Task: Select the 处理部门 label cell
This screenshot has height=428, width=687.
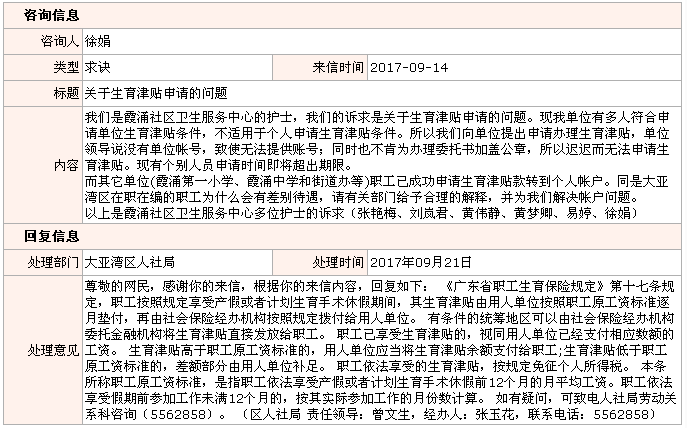Action: (x=43, y=262)
